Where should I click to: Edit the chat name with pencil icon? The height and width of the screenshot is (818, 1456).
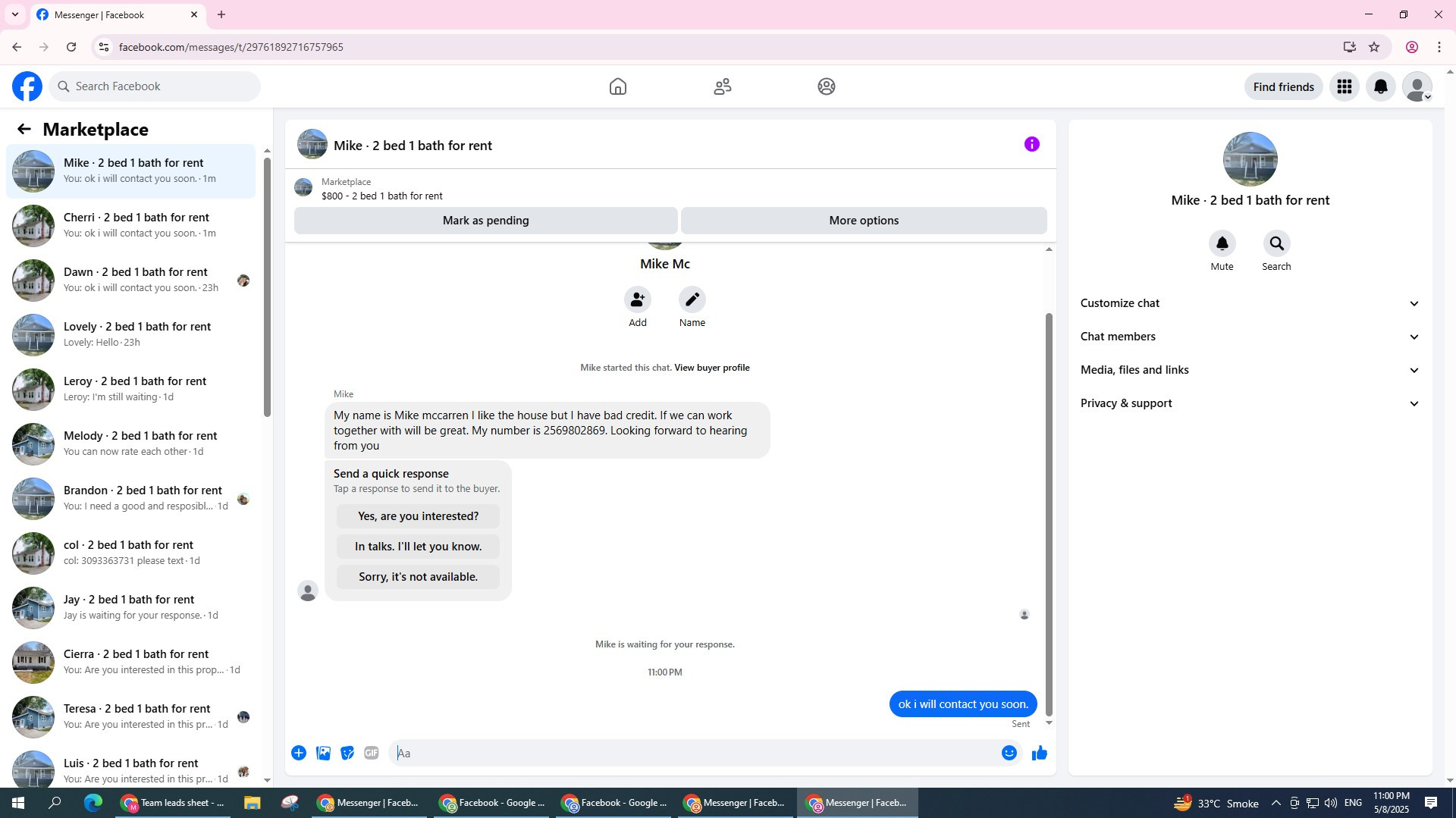click(692, 299)
